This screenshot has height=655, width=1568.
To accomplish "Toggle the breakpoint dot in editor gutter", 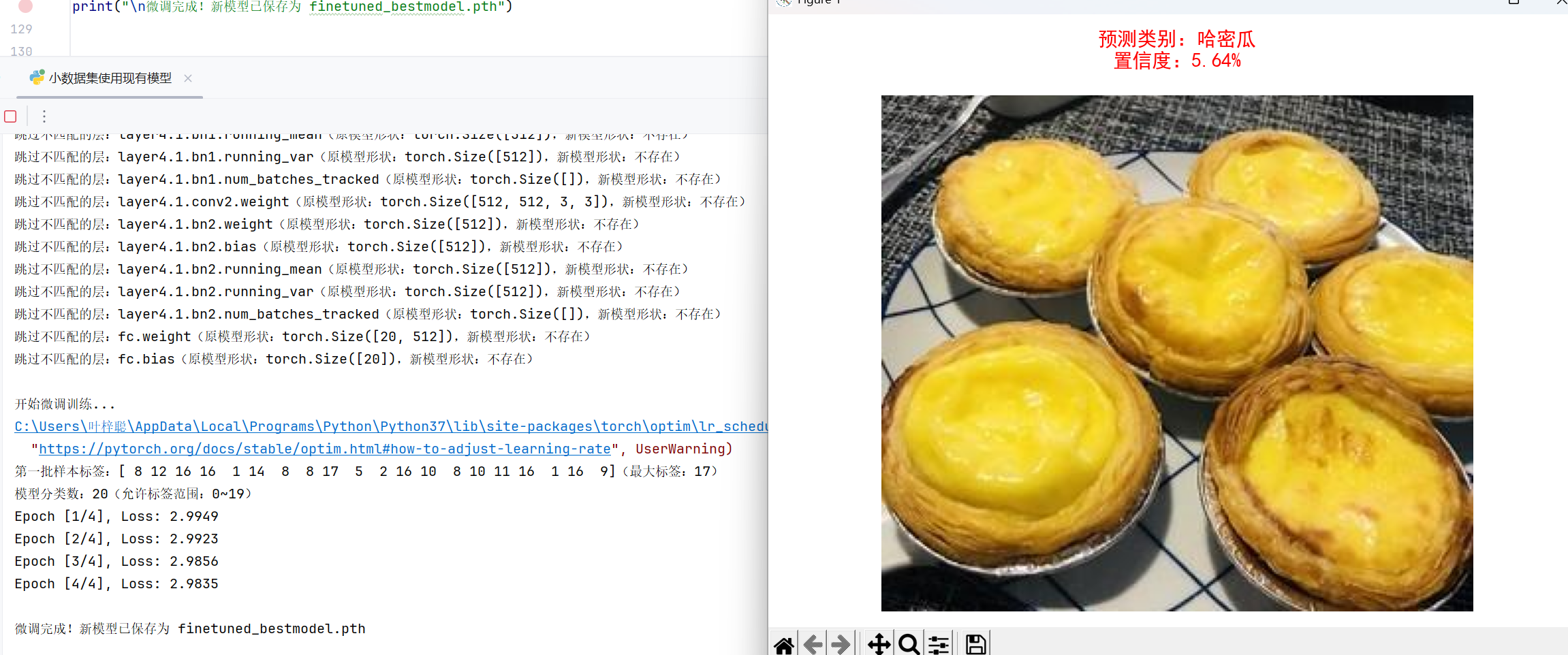I will point(25,6).
